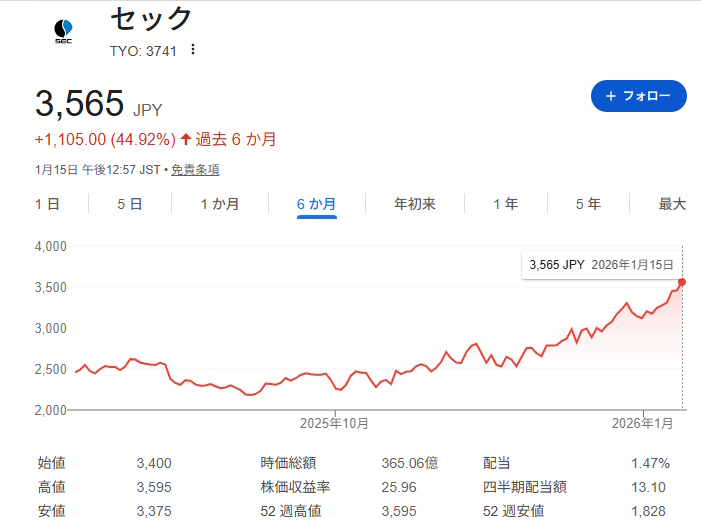
Task: Open the 免責条項 disclaimer link
Action: 195,170
